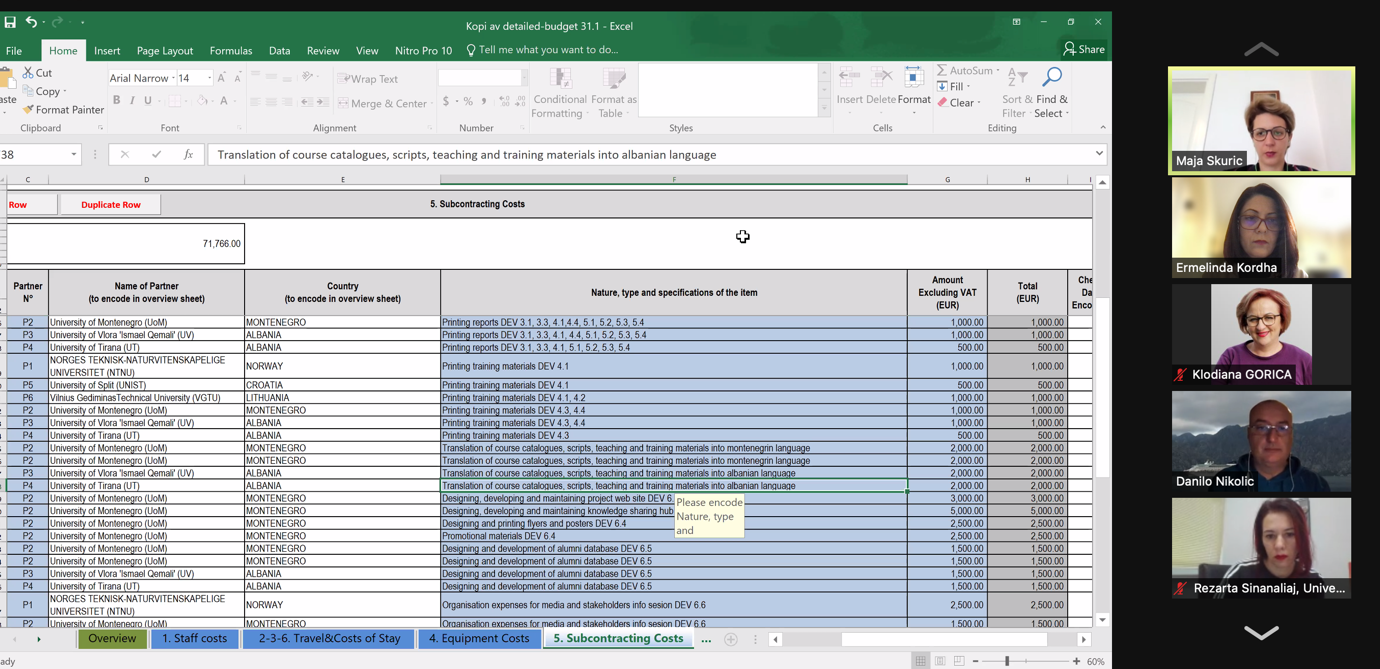Click the status bar zoom in plus
The width and height of the screenshot is (1380, 669).
(x=1076, y=661)
